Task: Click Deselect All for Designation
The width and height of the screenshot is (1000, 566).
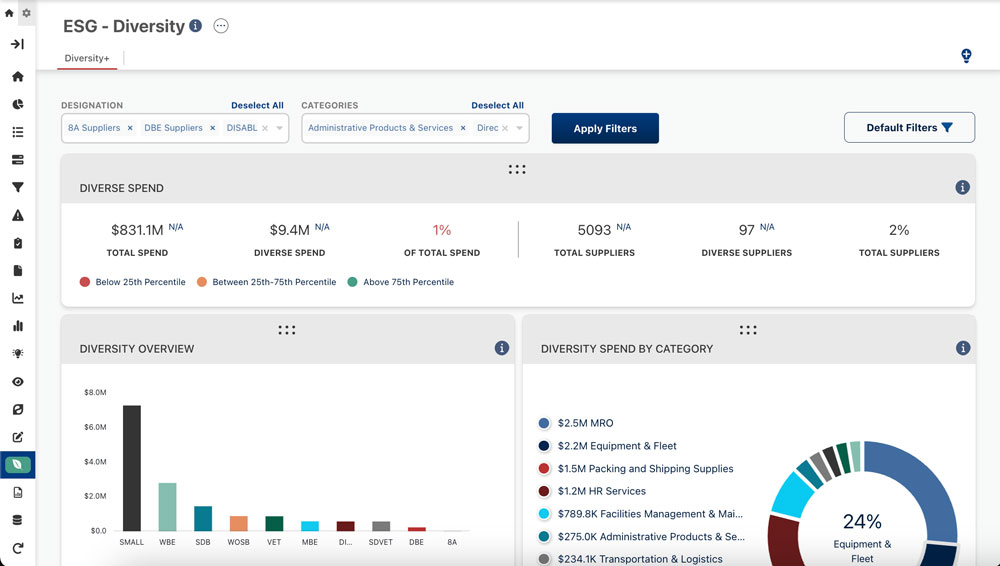Action: pos(257,105)
